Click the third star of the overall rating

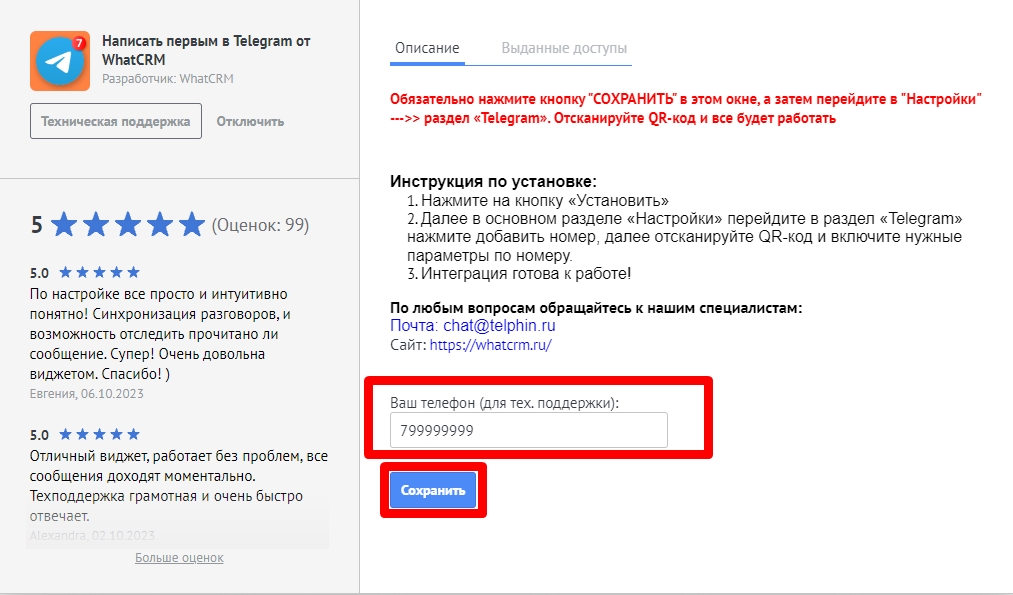[x=127, y=225]
